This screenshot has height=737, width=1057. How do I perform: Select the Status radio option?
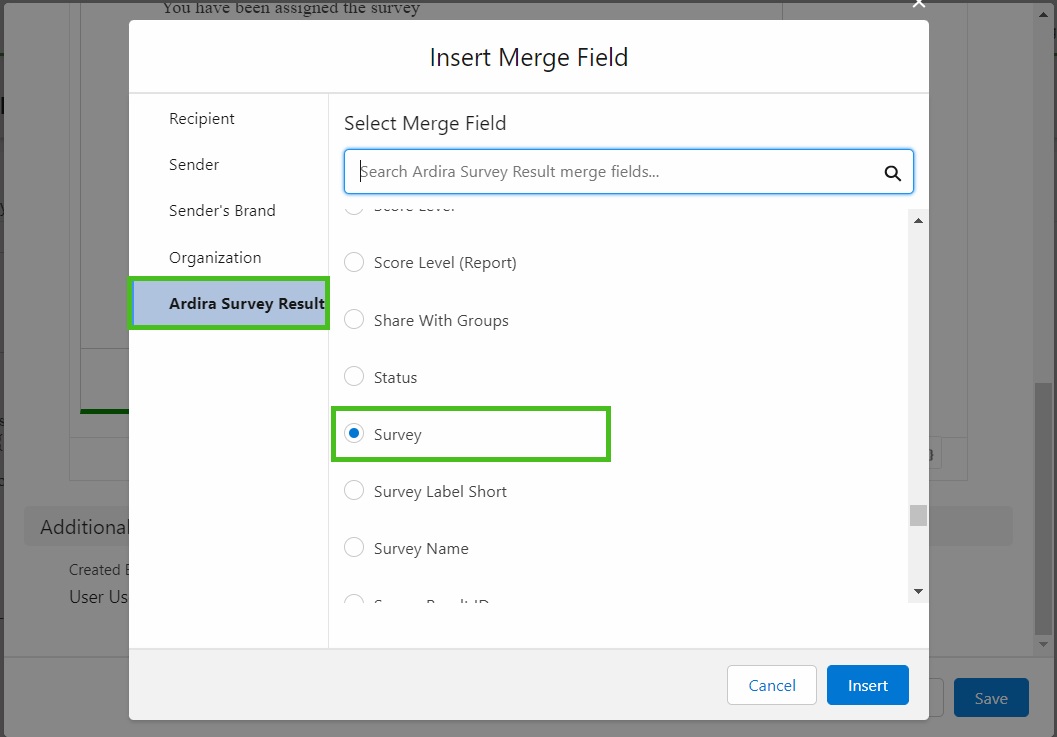tap(354, 377)
